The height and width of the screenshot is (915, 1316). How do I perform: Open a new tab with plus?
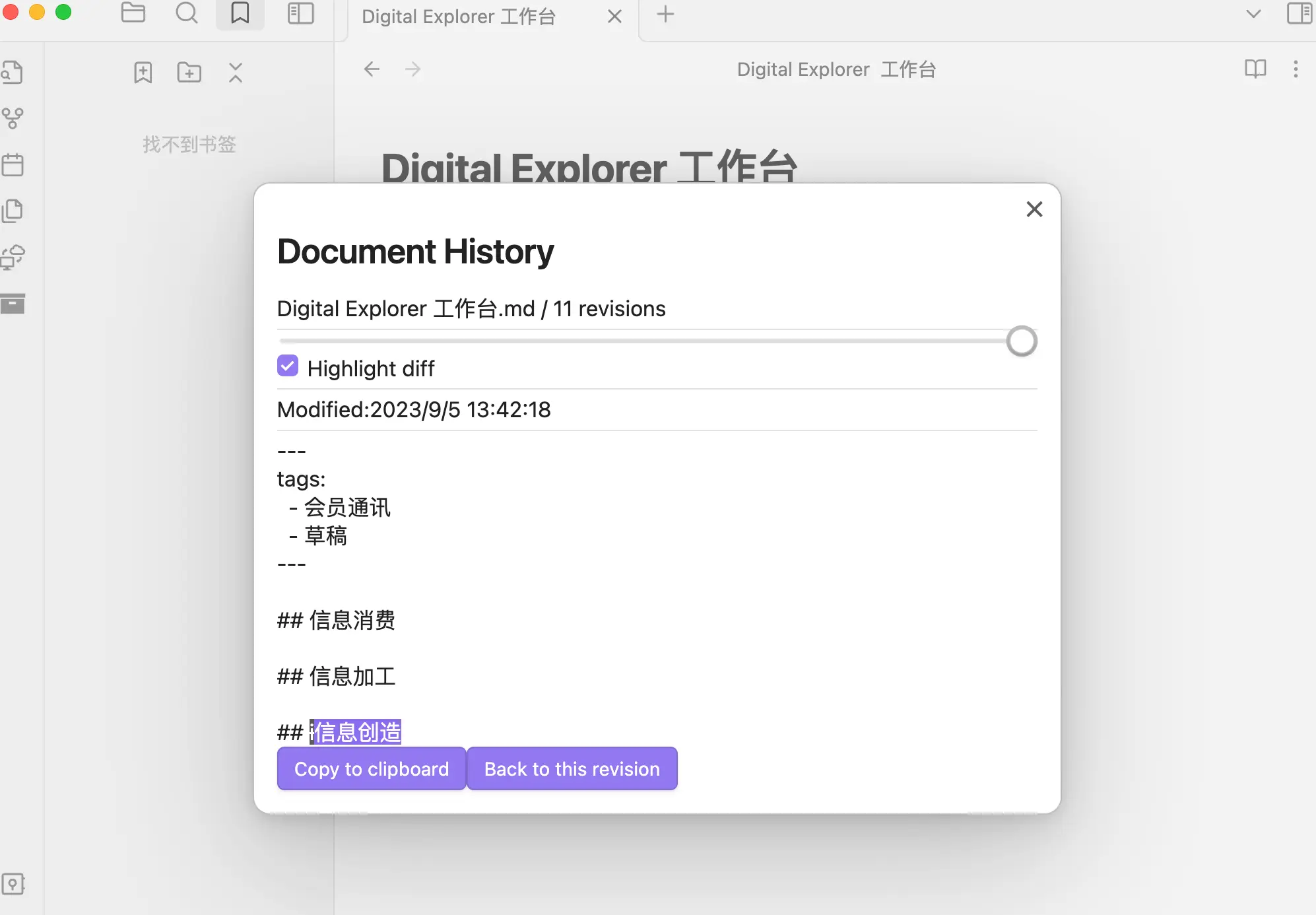(x=666, y=14)
